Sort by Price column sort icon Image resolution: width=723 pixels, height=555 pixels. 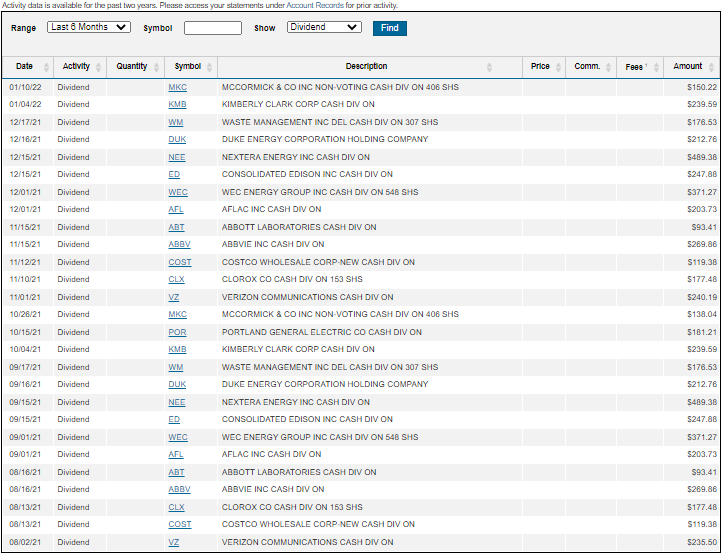pos(558,67)
